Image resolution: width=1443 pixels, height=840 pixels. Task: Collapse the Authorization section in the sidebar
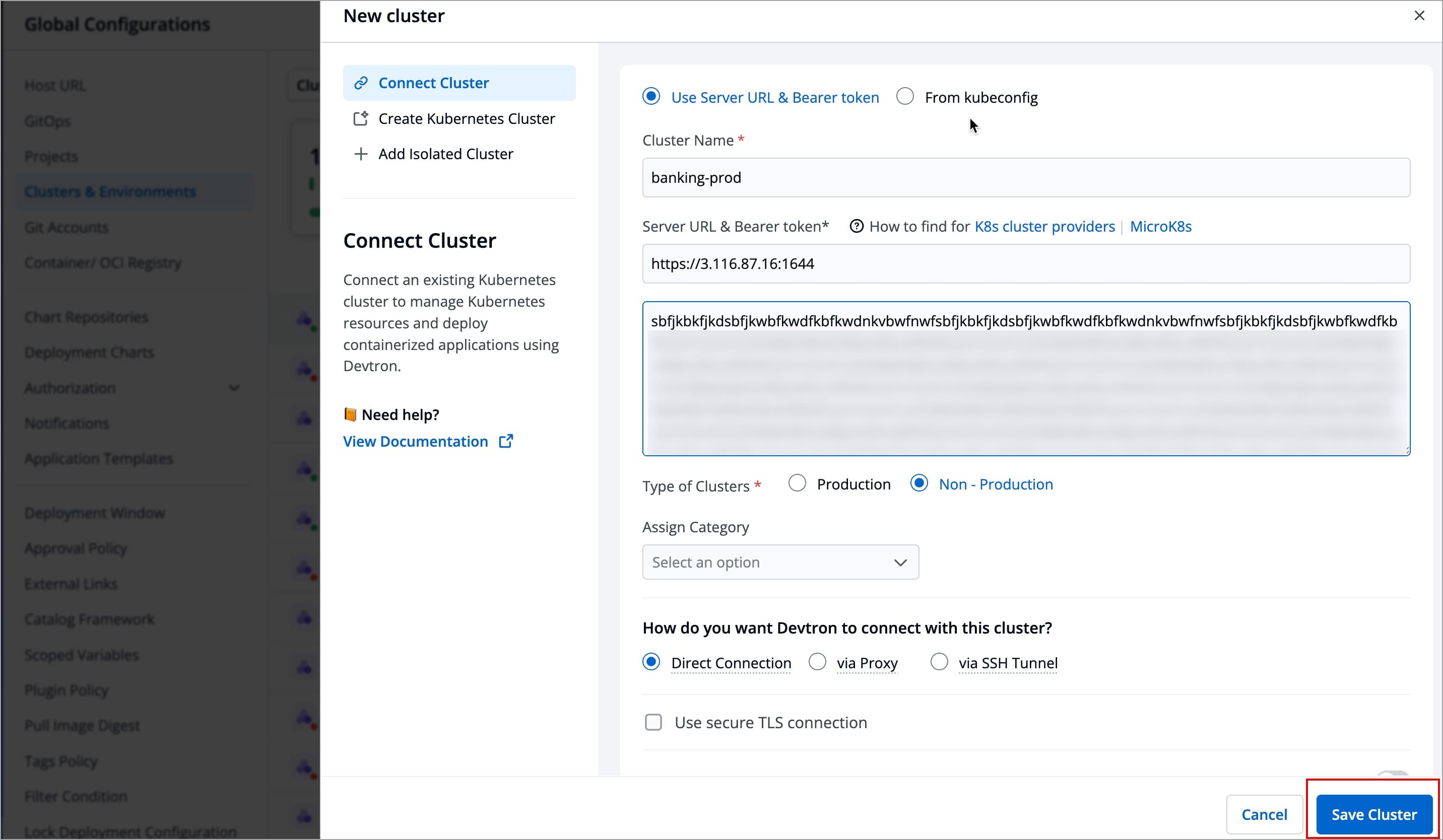tap(234, 388)
